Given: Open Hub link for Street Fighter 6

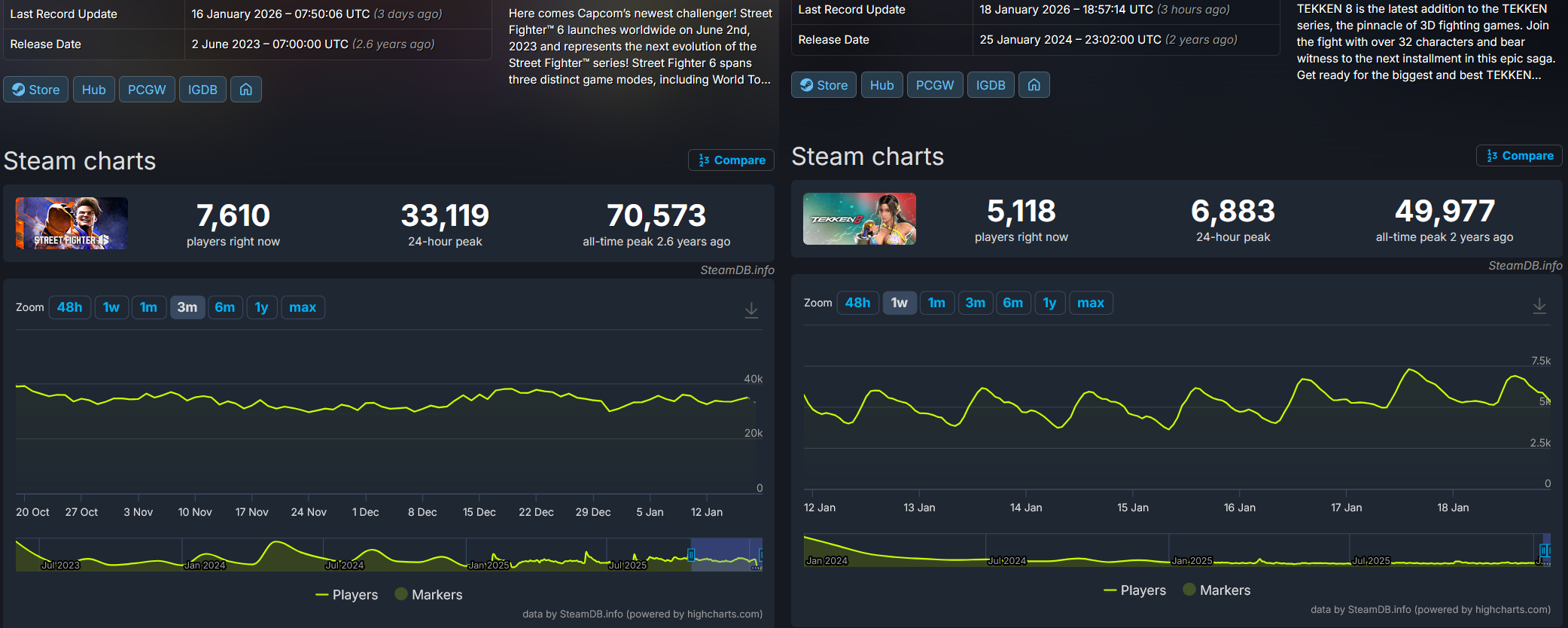Looking at the screenshot, I should point(94,90).
